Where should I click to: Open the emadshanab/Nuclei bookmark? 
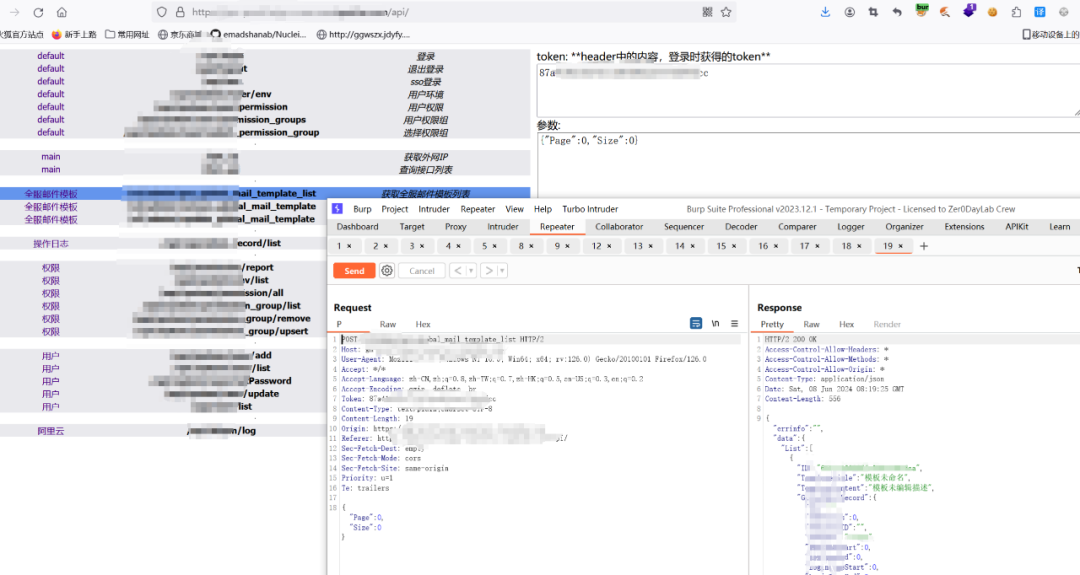tap(258, 34)
